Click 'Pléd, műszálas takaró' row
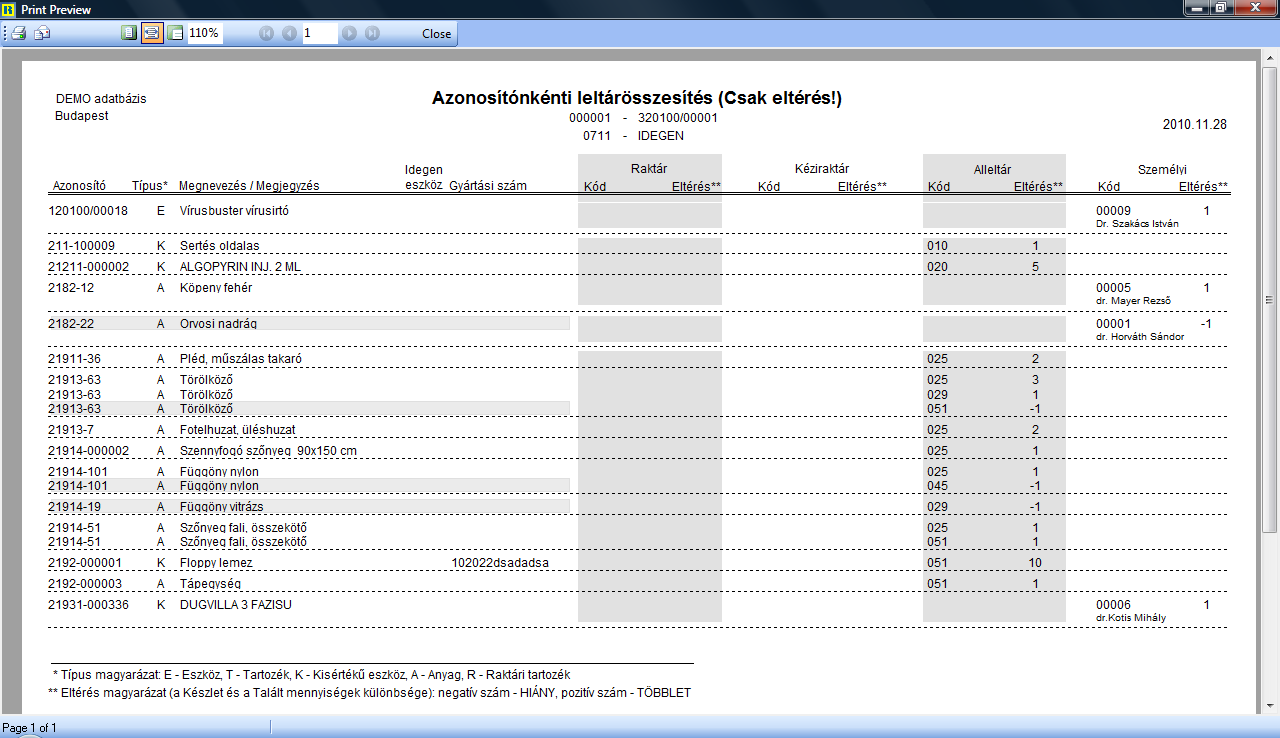1280x738 pixels. [x=241, y=359]
